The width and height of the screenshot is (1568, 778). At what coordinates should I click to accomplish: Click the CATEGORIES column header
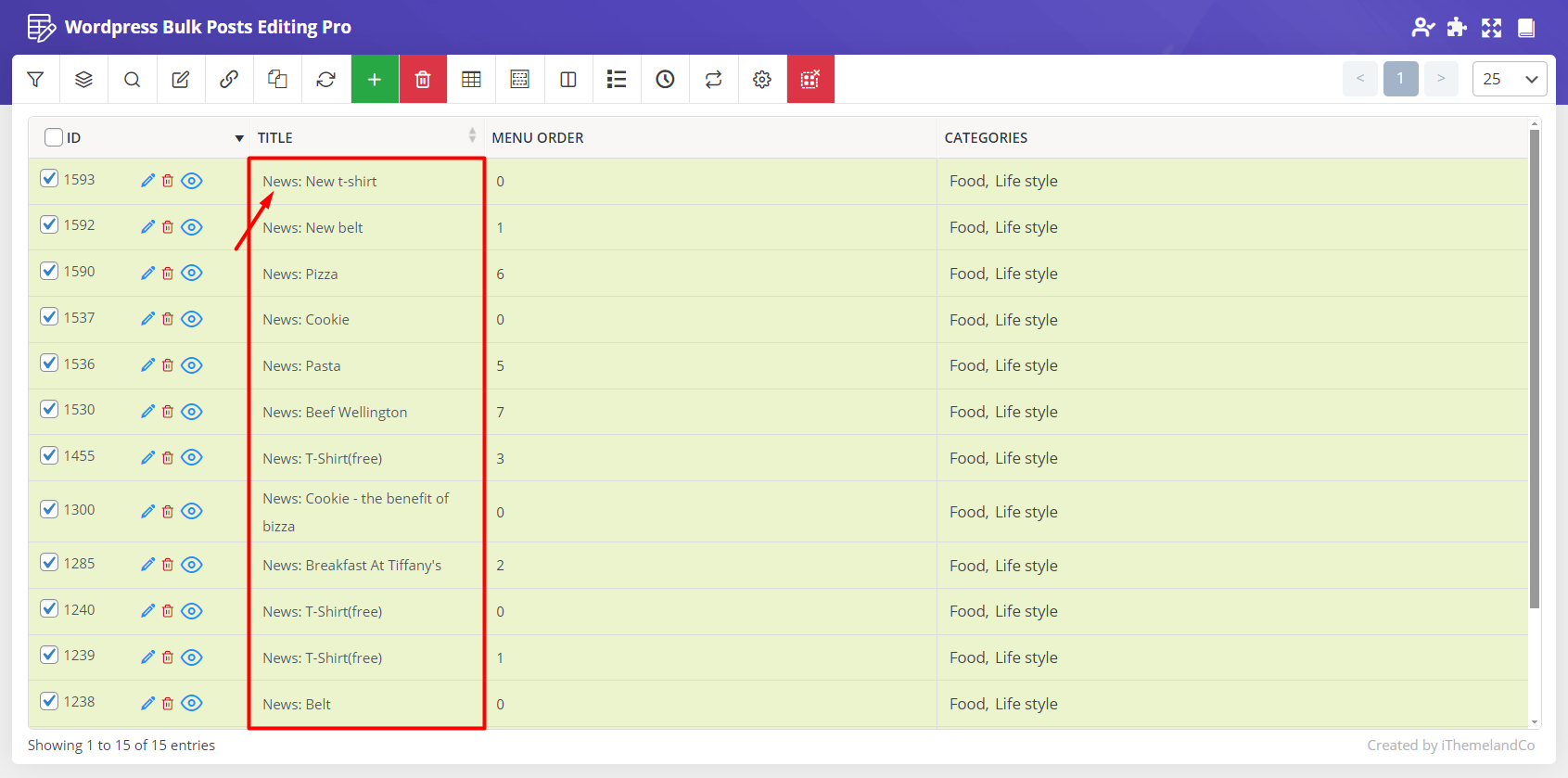(986, 138)
